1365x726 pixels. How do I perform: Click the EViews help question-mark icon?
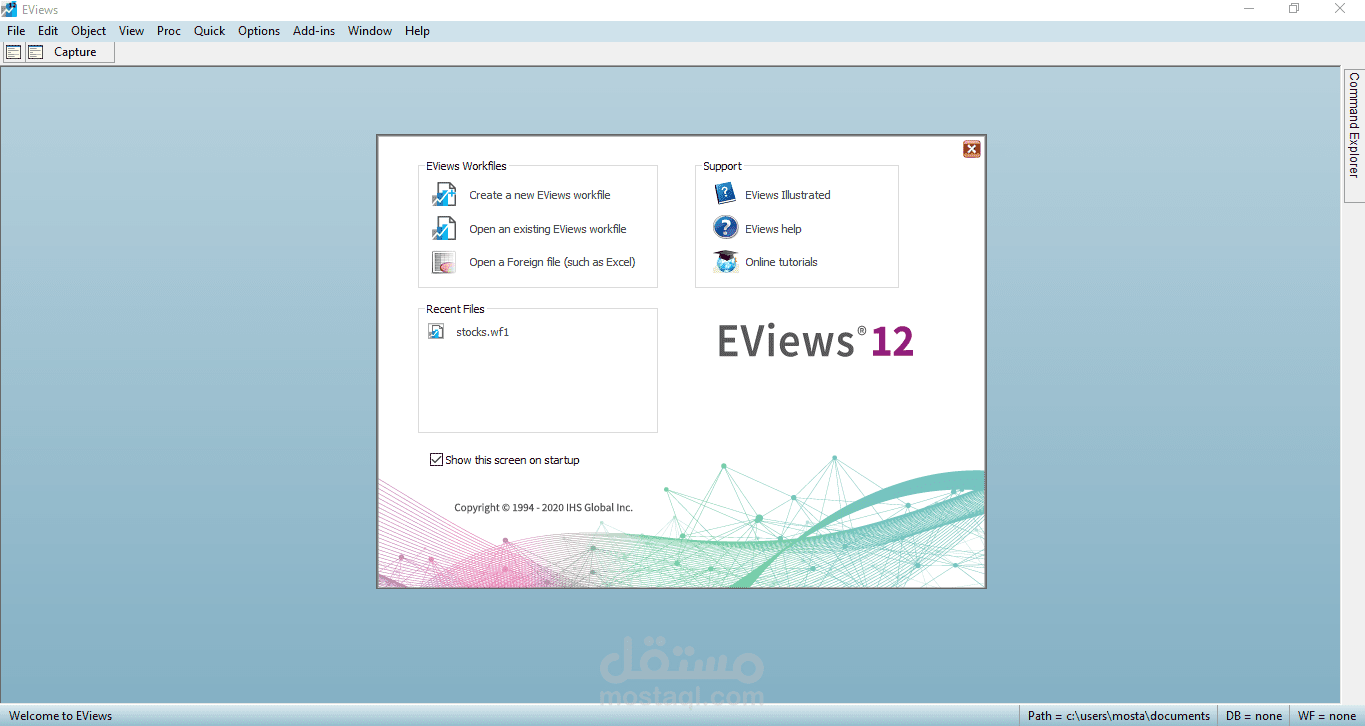point(725,228)
